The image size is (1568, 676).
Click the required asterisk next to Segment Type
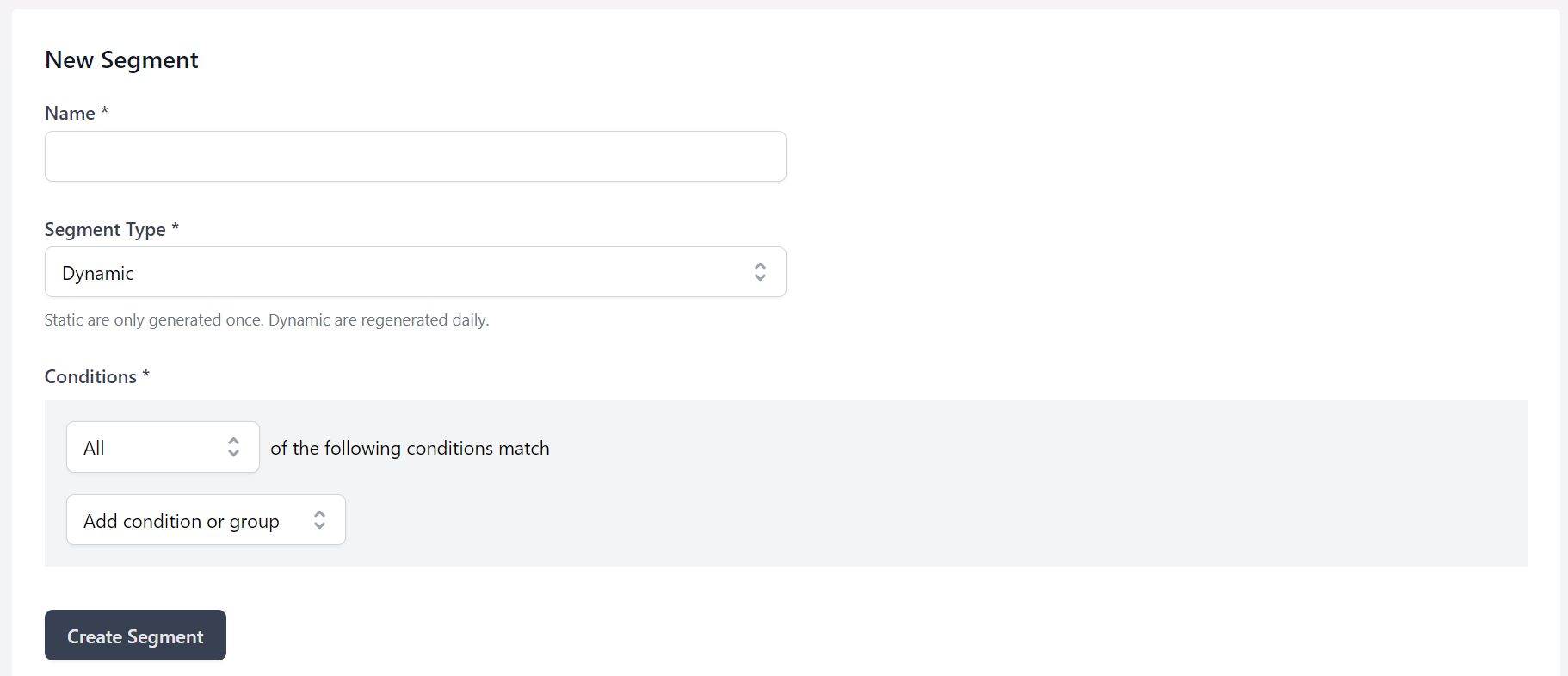coord(176,227)
